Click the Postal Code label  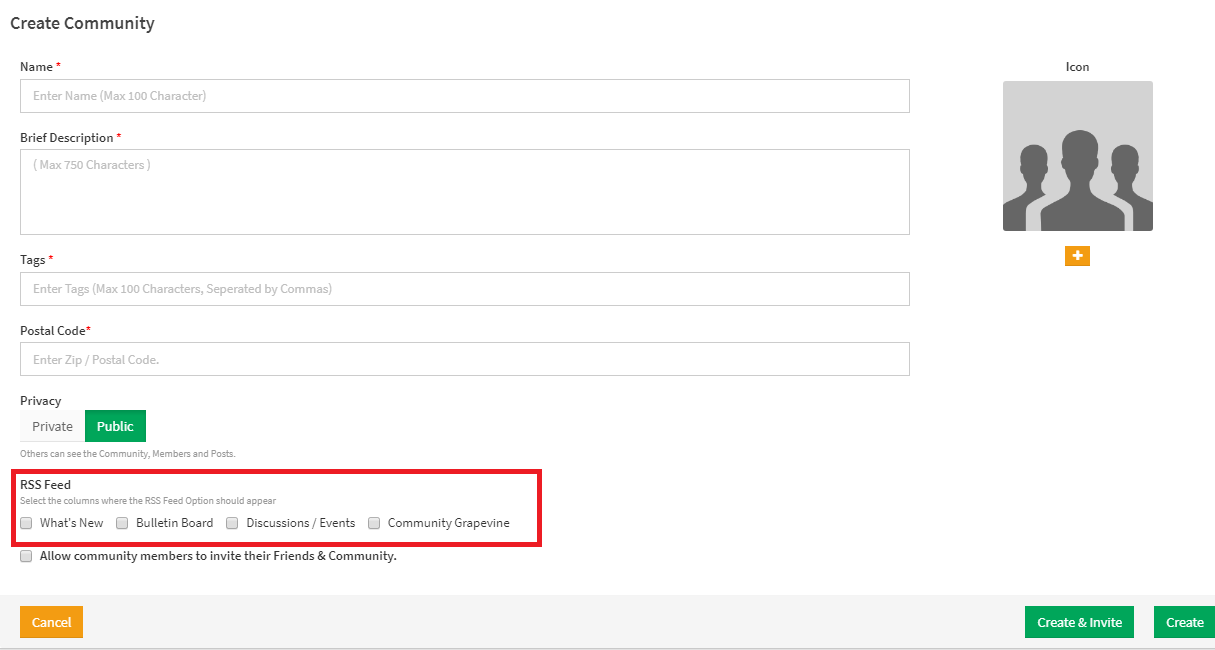53,331
